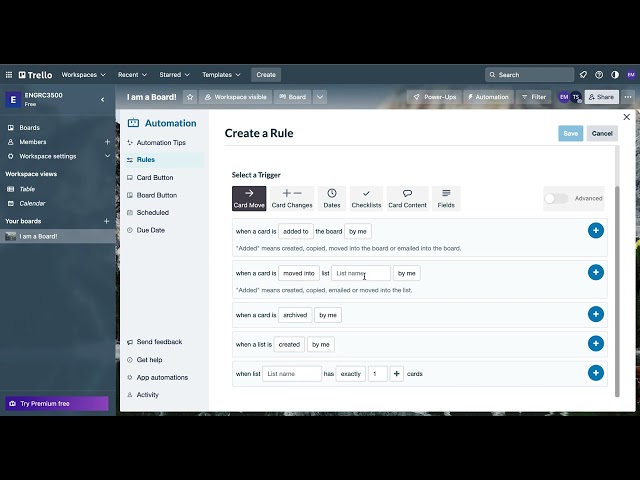Toggle 'by me' in the board trigger
This screenshot has height=480, width=640.
[x=358, y=231]
